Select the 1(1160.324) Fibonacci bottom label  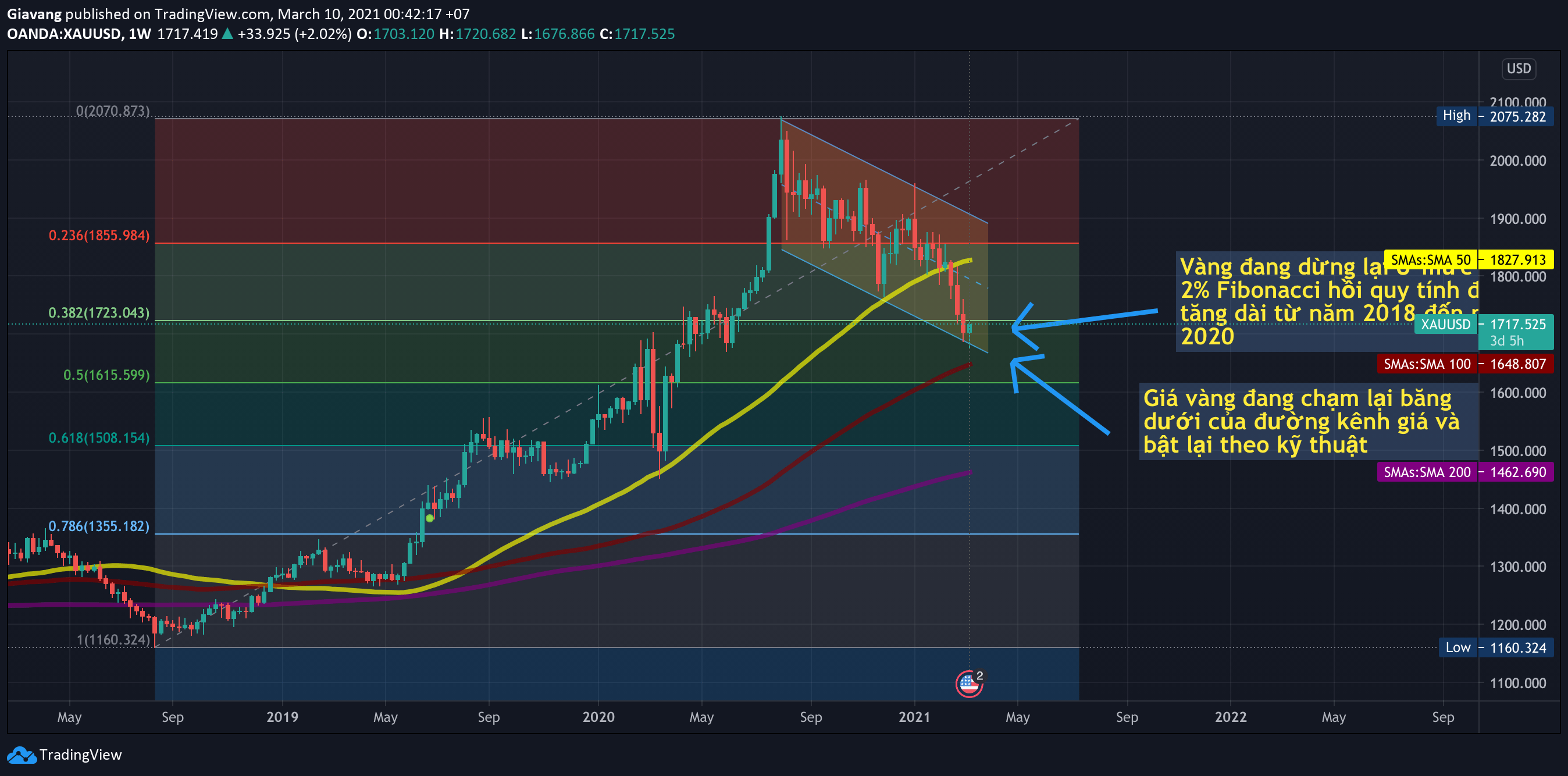coord(113,639)
